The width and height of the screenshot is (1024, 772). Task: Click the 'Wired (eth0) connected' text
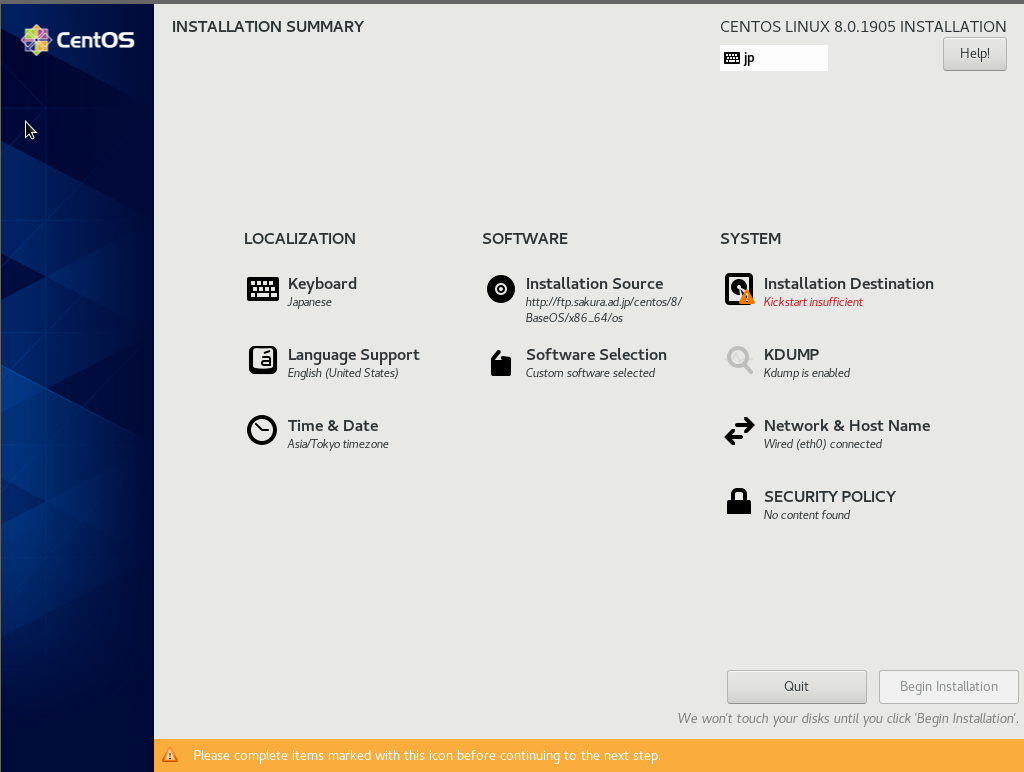coord(823,444)
